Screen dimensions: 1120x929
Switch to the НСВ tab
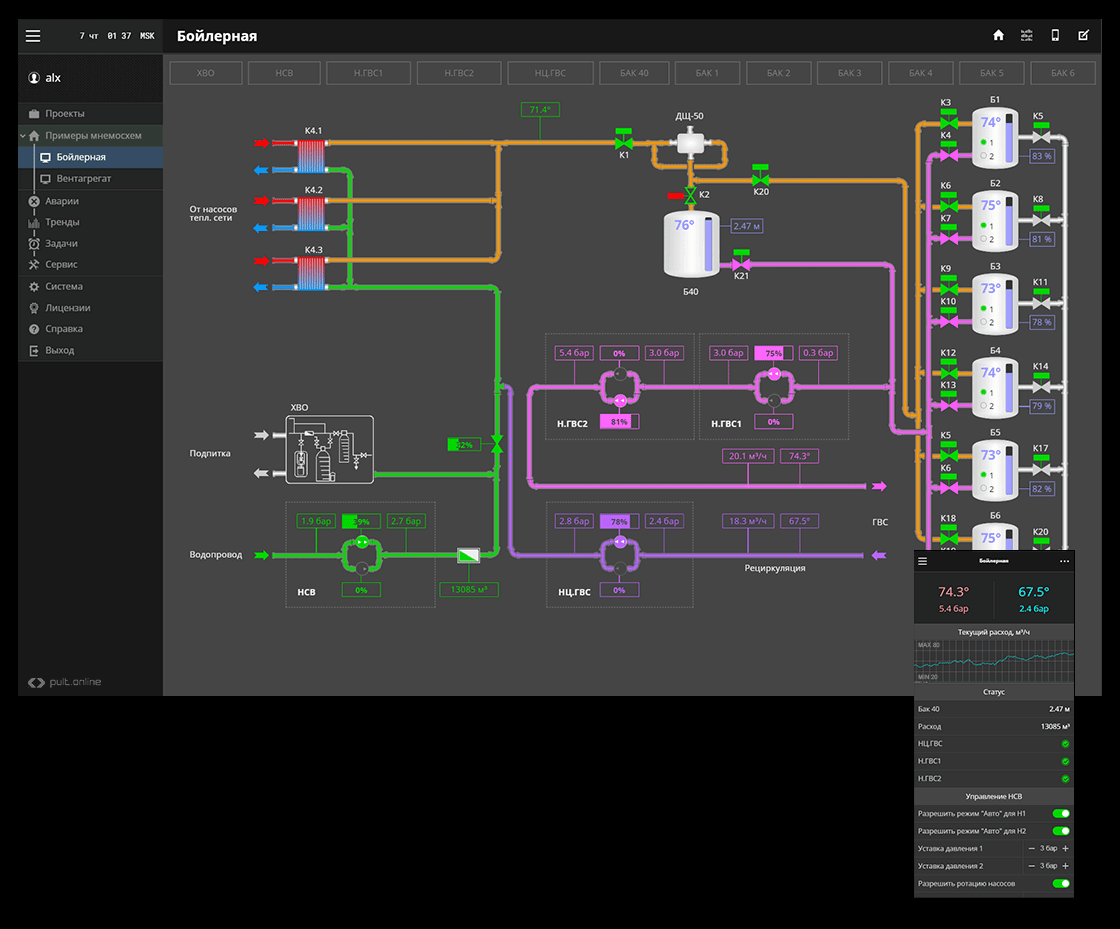coord(284,73)
